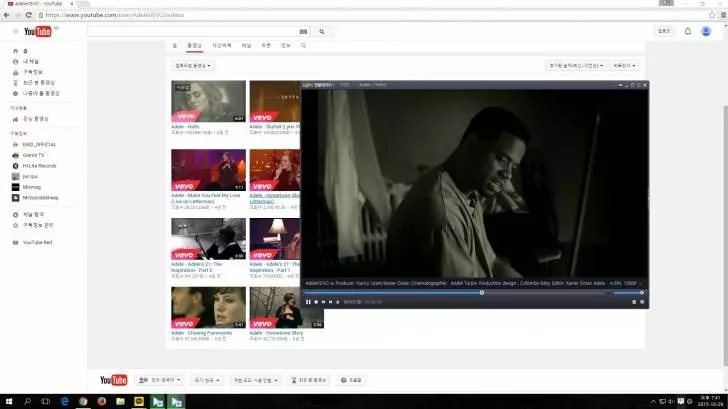728x409 pixels.
Task: Switch to the About channel tab
Action: click(286, 45)
